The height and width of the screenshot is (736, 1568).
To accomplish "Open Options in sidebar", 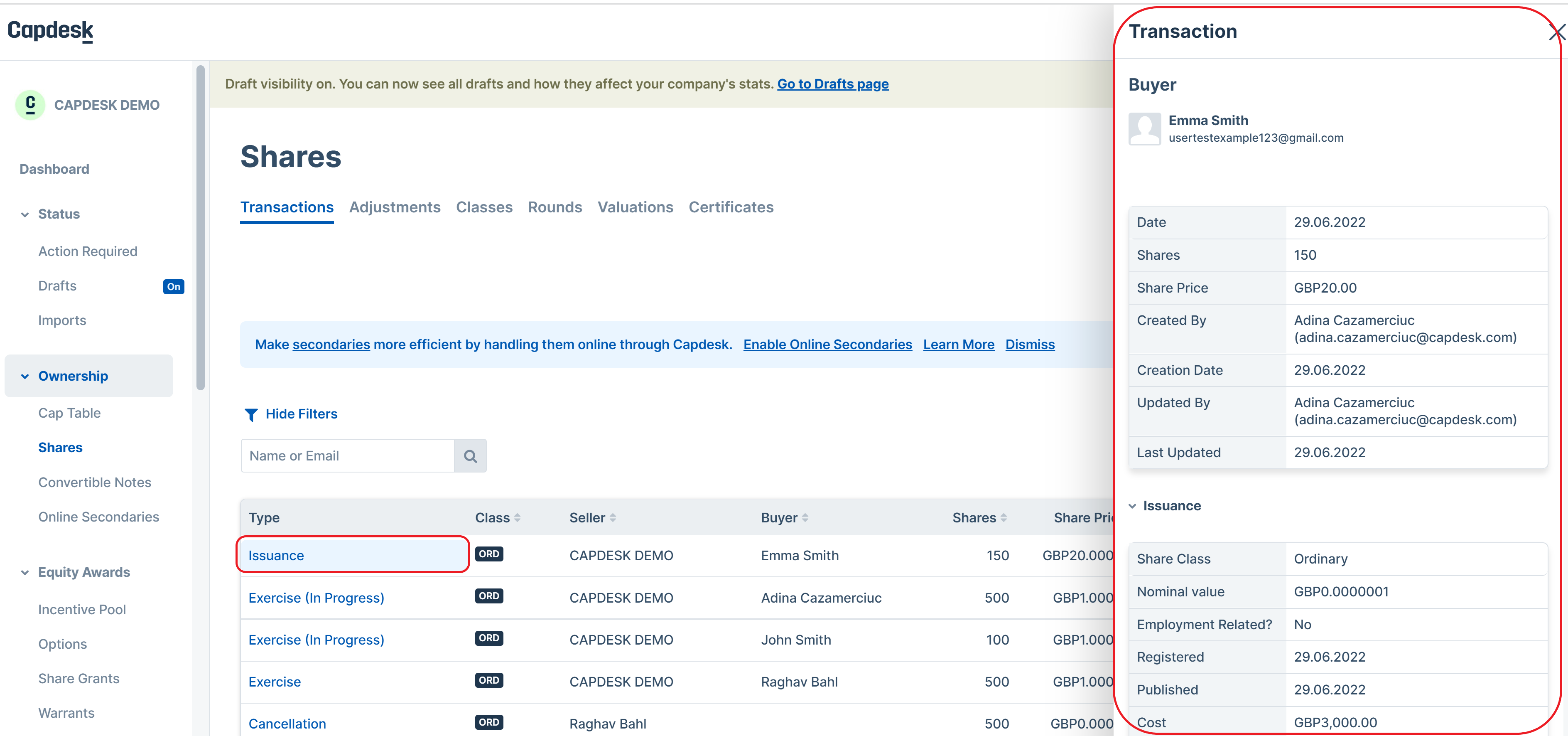I will 63,645.
